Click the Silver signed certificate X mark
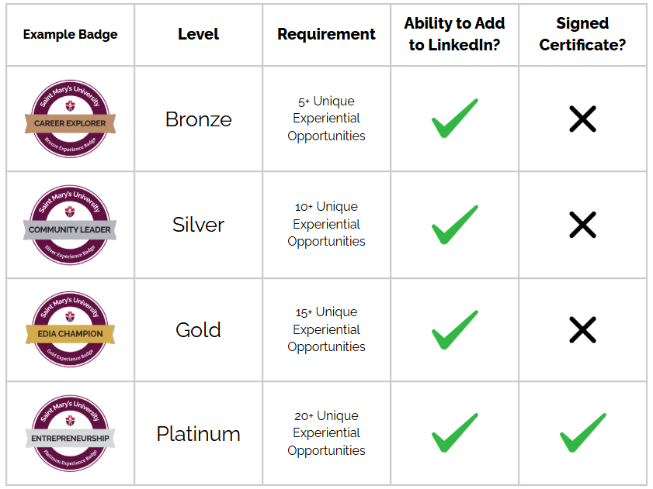Viewport: 653px width, 489px height. (x=582, y=225)
